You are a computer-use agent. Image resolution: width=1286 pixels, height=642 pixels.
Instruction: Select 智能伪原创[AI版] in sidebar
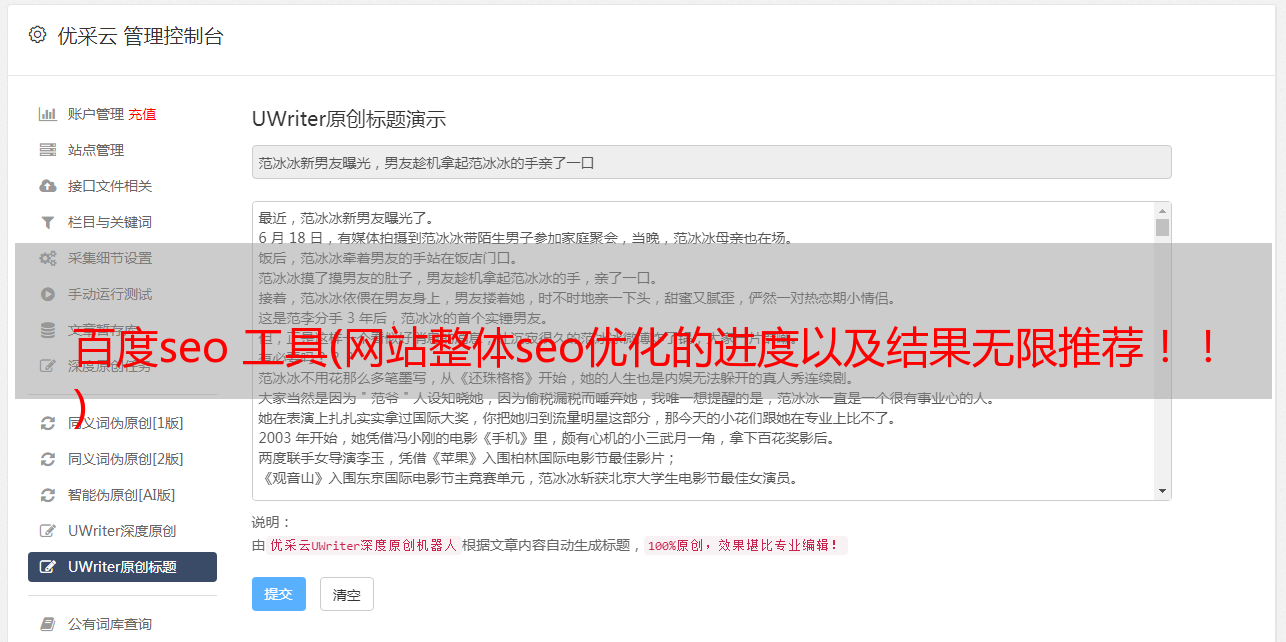[x=122, y=495]
